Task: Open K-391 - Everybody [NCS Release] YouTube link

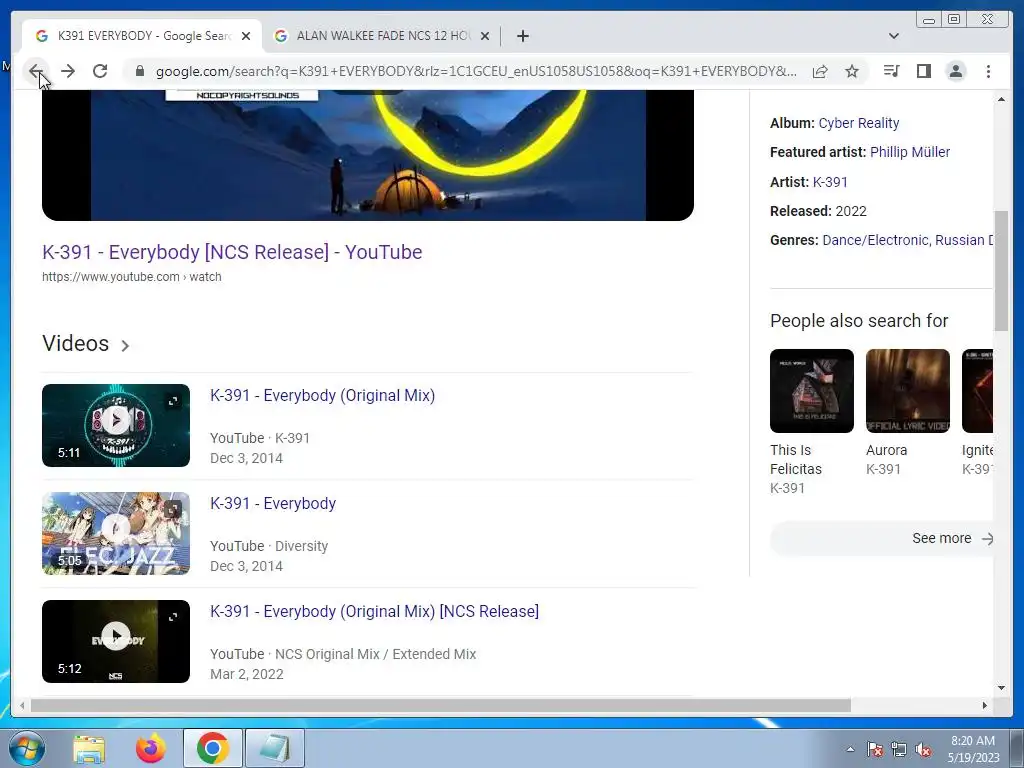Action: [x=232, y=252]
